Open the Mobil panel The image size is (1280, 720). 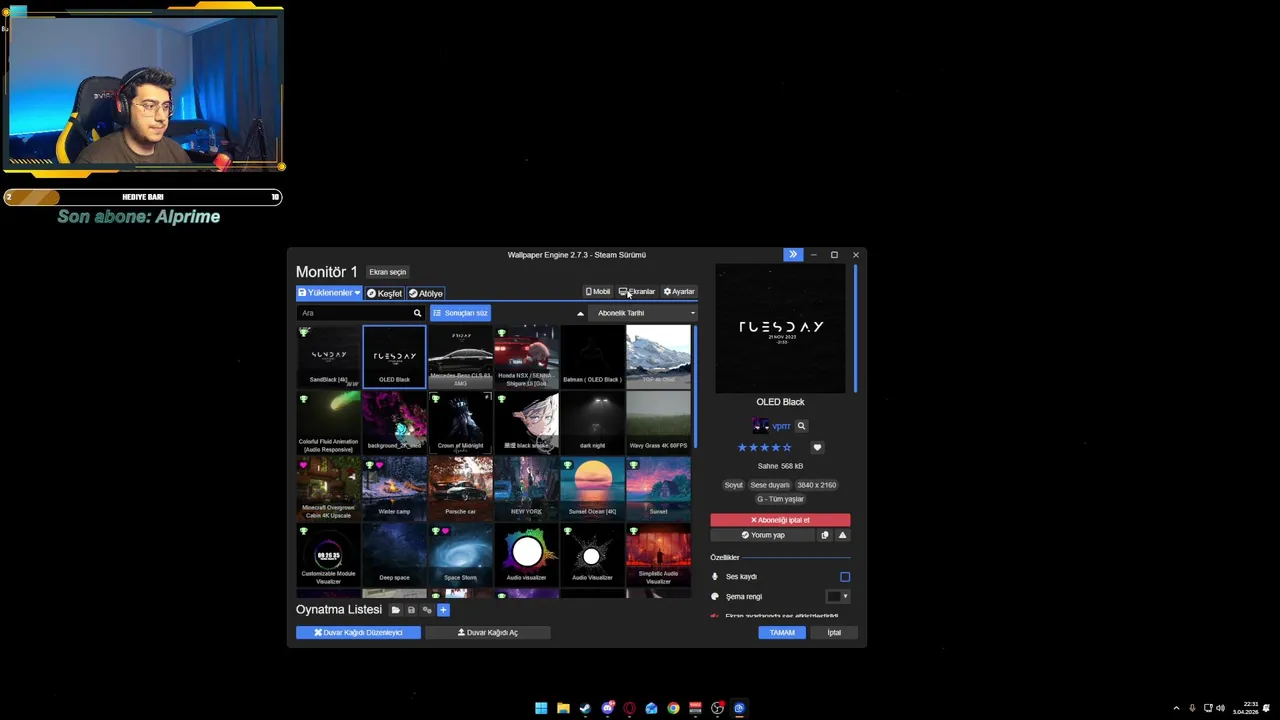pos(598,292)
